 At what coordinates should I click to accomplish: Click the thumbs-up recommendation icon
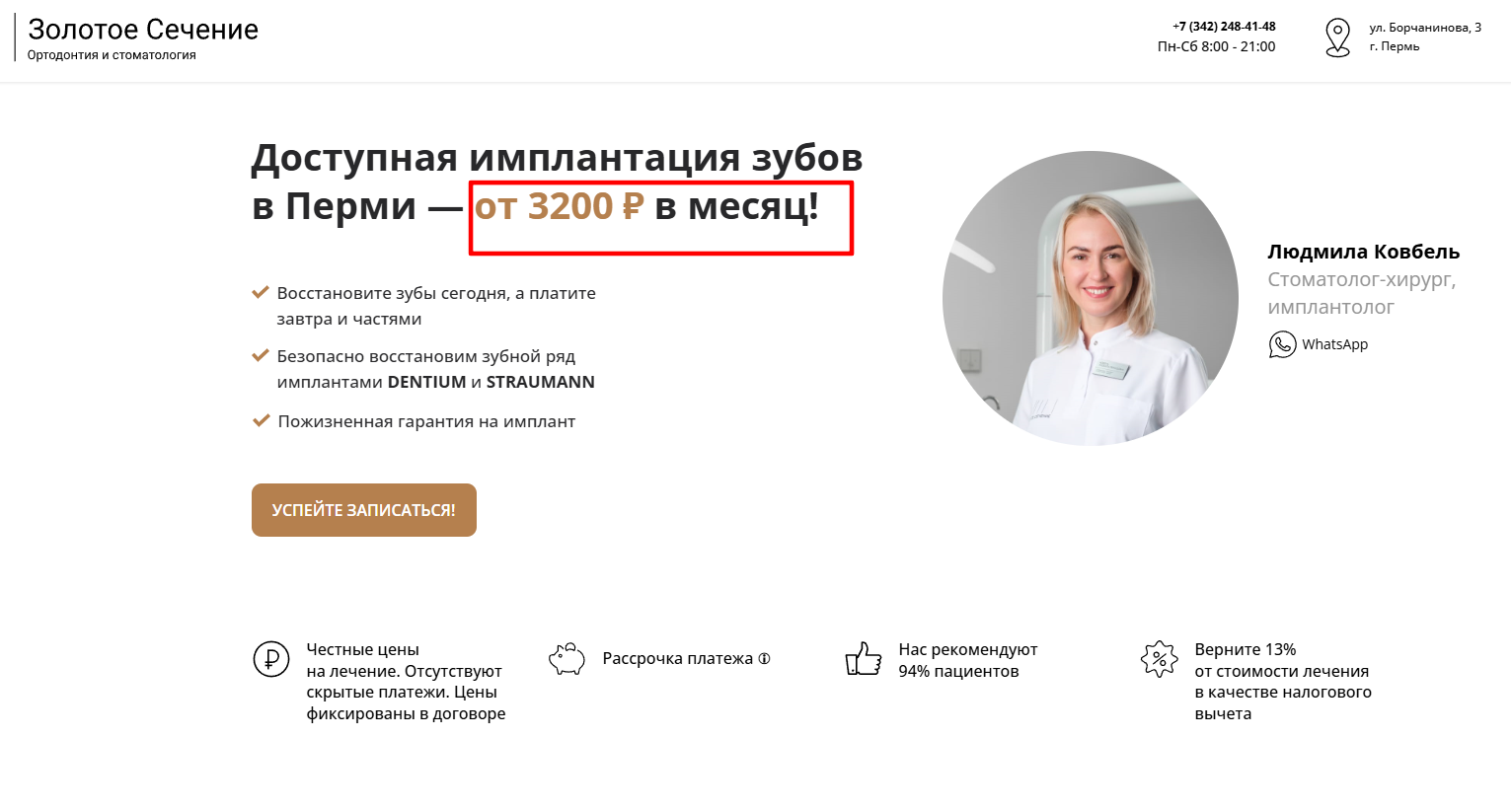[864, 658]
